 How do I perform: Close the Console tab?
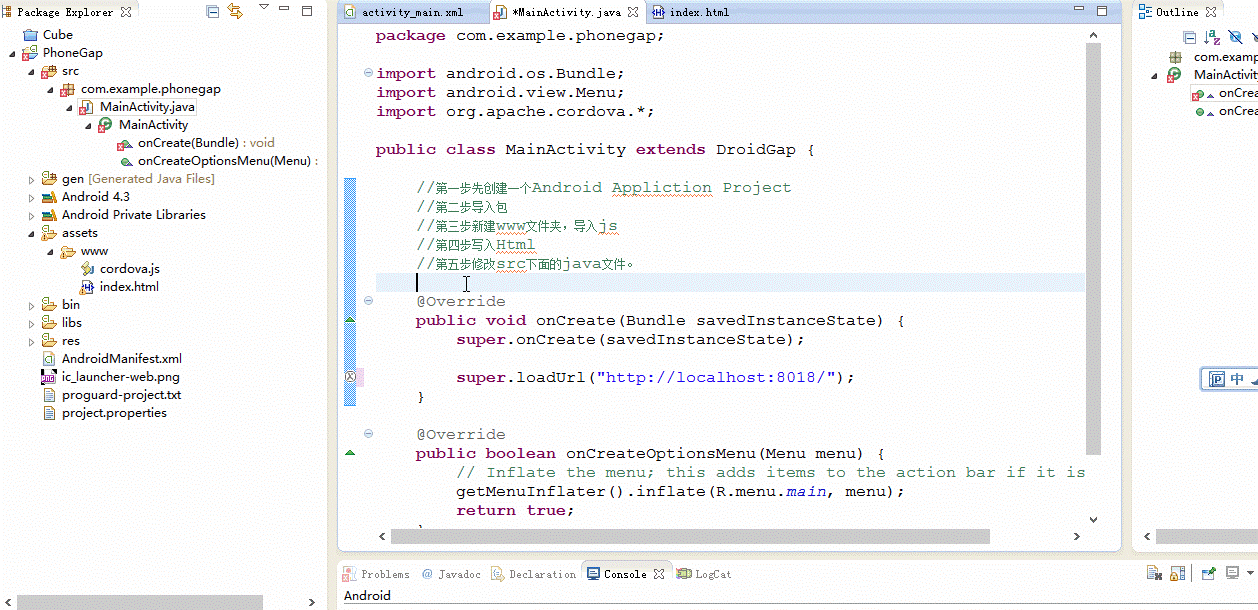point(659,574)
